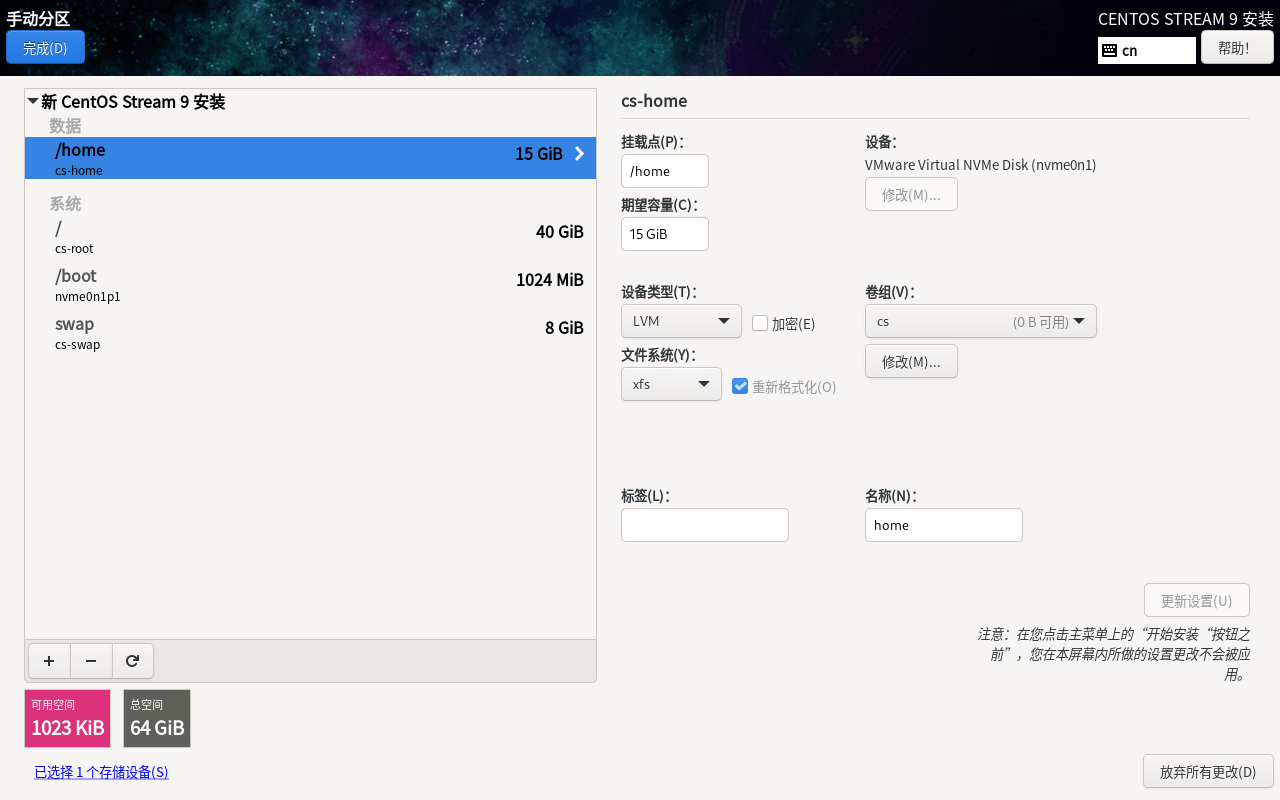Viewport: 1280px width, 800px height.
Task: Click the 系统 section heading
Action: point(65,203)
